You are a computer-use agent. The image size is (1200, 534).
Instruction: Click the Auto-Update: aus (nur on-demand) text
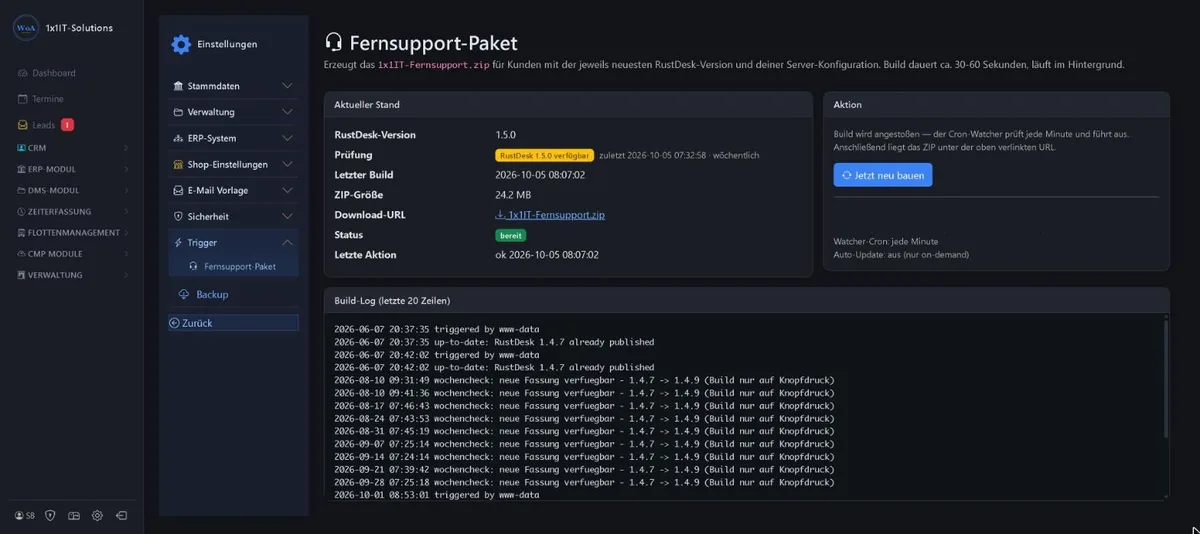tap(901, 255)
